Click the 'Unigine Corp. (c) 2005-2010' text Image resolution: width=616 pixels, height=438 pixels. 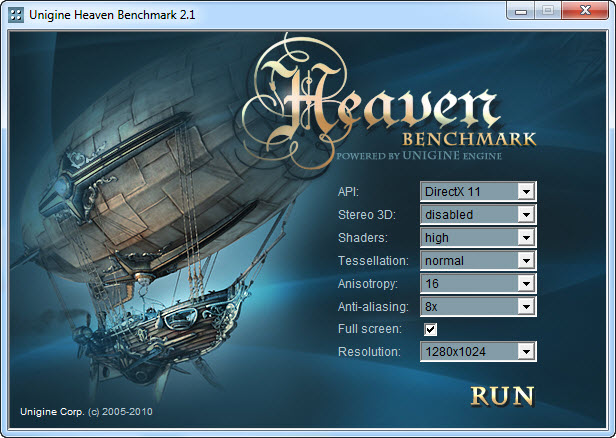coord(86,412)
